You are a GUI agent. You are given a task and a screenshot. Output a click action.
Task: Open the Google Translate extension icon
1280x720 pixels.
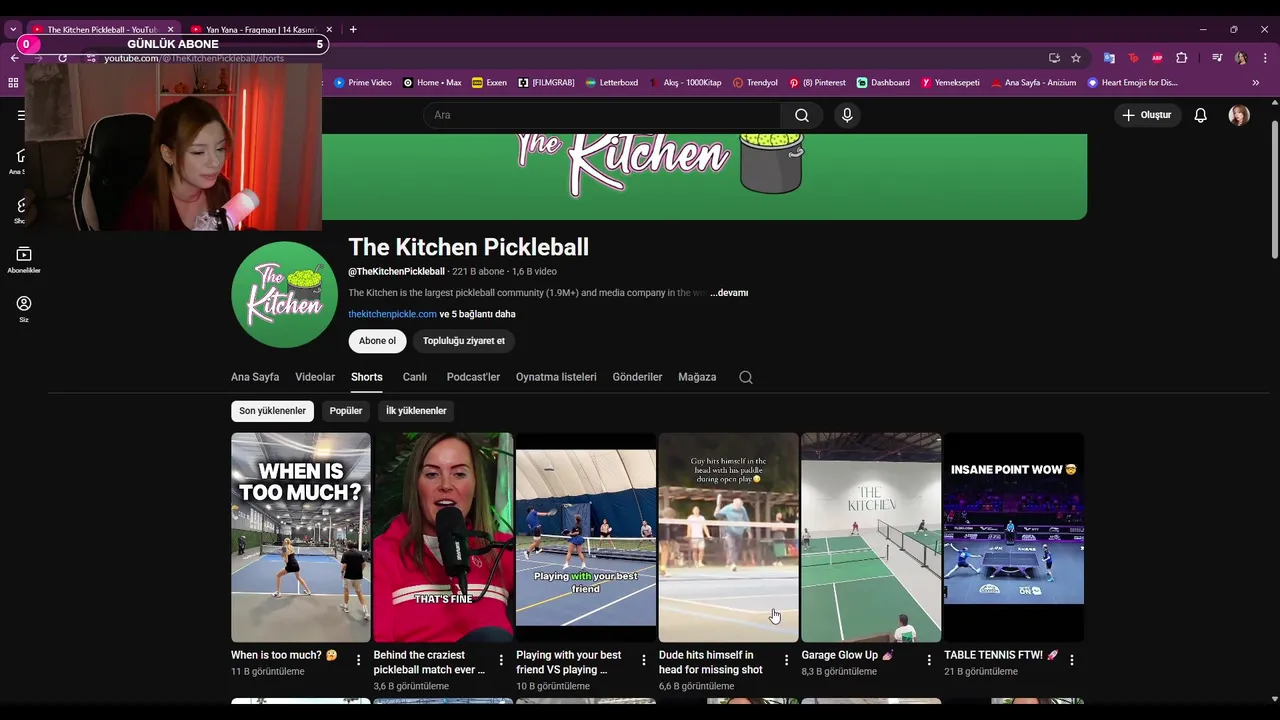tap(1109, 58)
